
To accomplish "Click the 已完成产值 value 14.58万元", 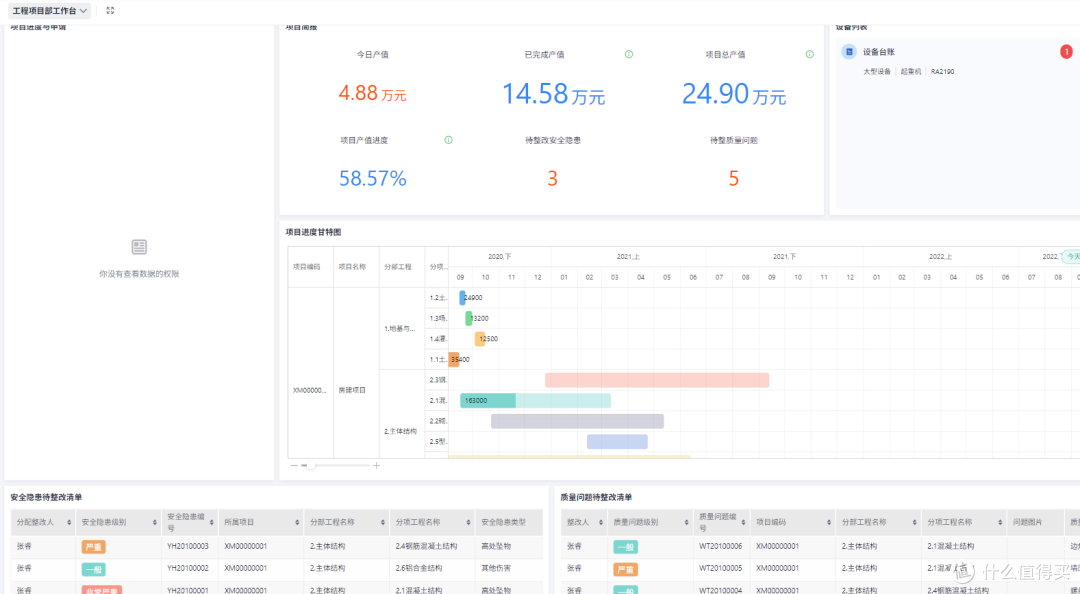I will click(x=553, y=94).
